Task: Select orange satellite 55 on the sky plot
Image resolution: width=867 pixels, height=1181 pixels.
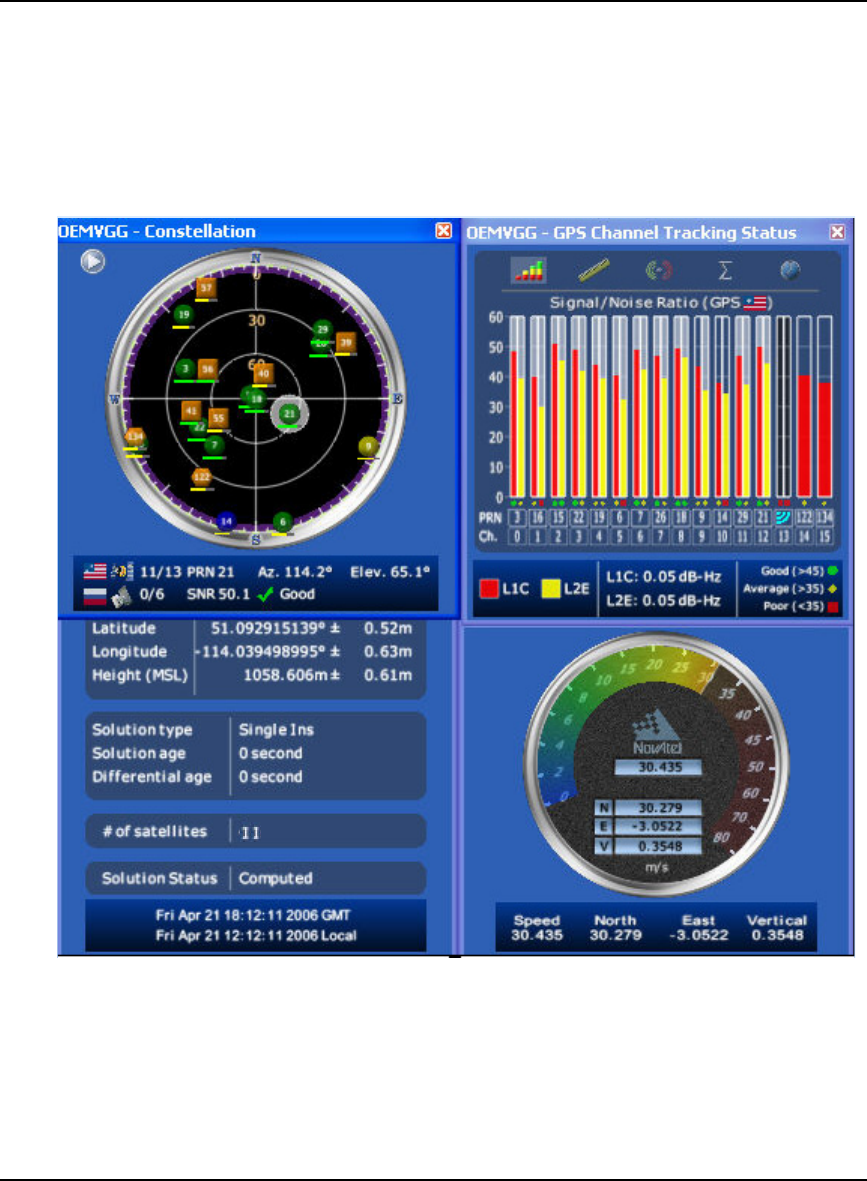Action: 218,417
